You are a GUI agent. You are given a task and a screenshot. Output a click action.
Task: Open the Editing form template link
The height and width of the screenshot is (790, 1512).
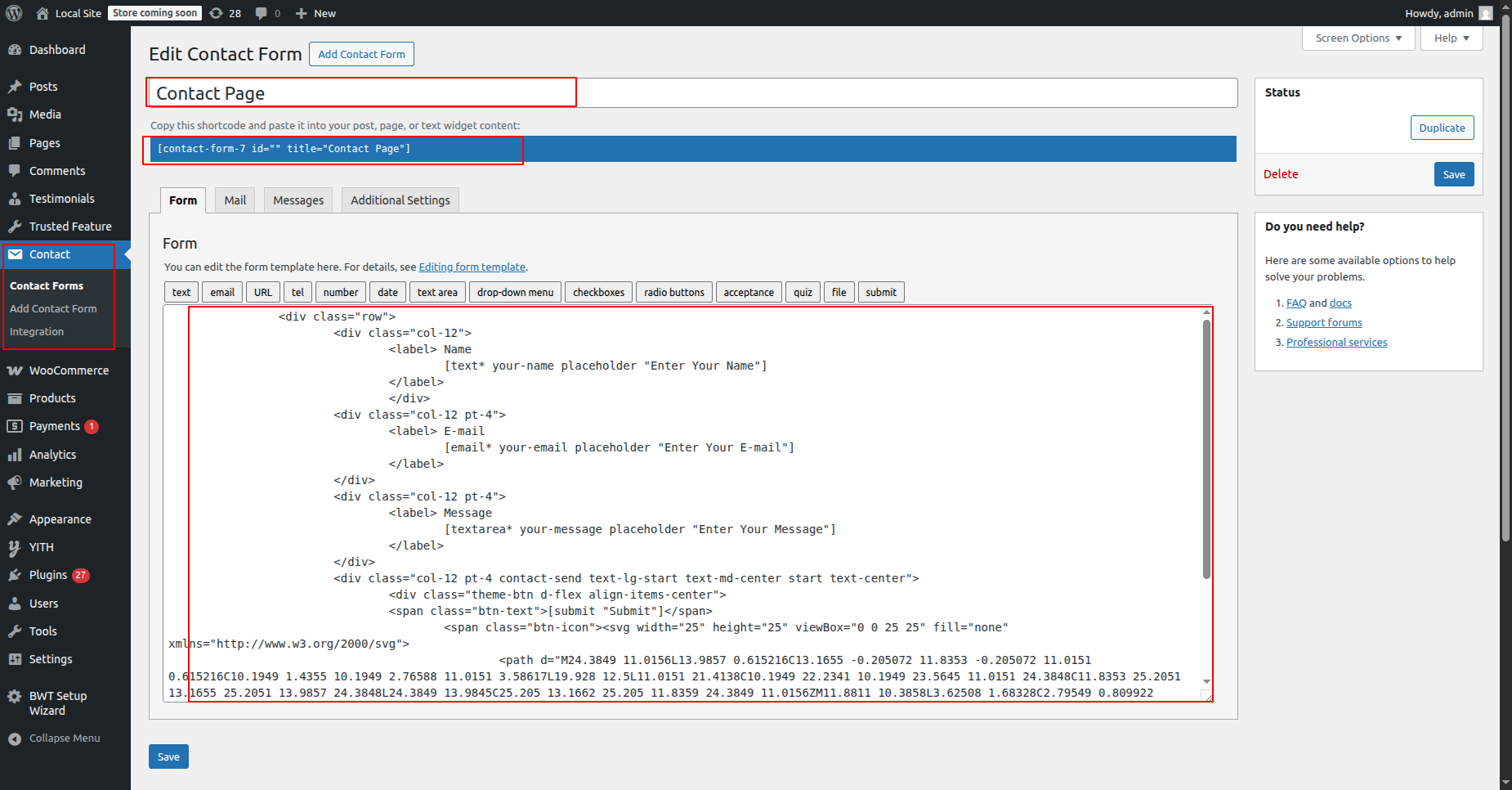(x=472, y=267)
